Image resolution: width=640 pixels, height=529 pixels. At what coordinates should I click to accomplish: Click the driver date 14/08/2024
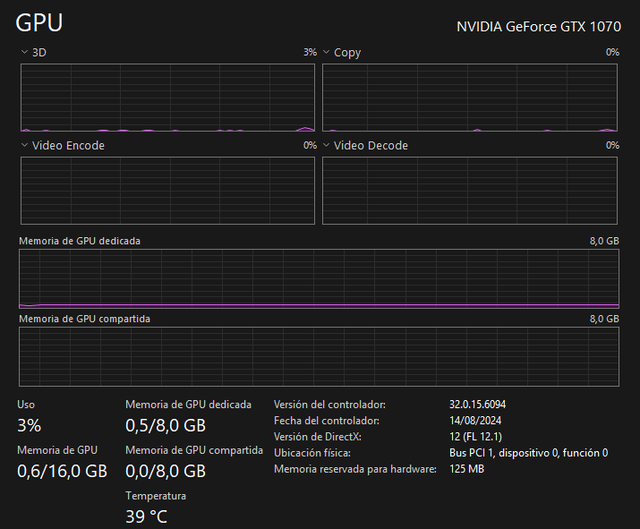click(x=475, y=421)
